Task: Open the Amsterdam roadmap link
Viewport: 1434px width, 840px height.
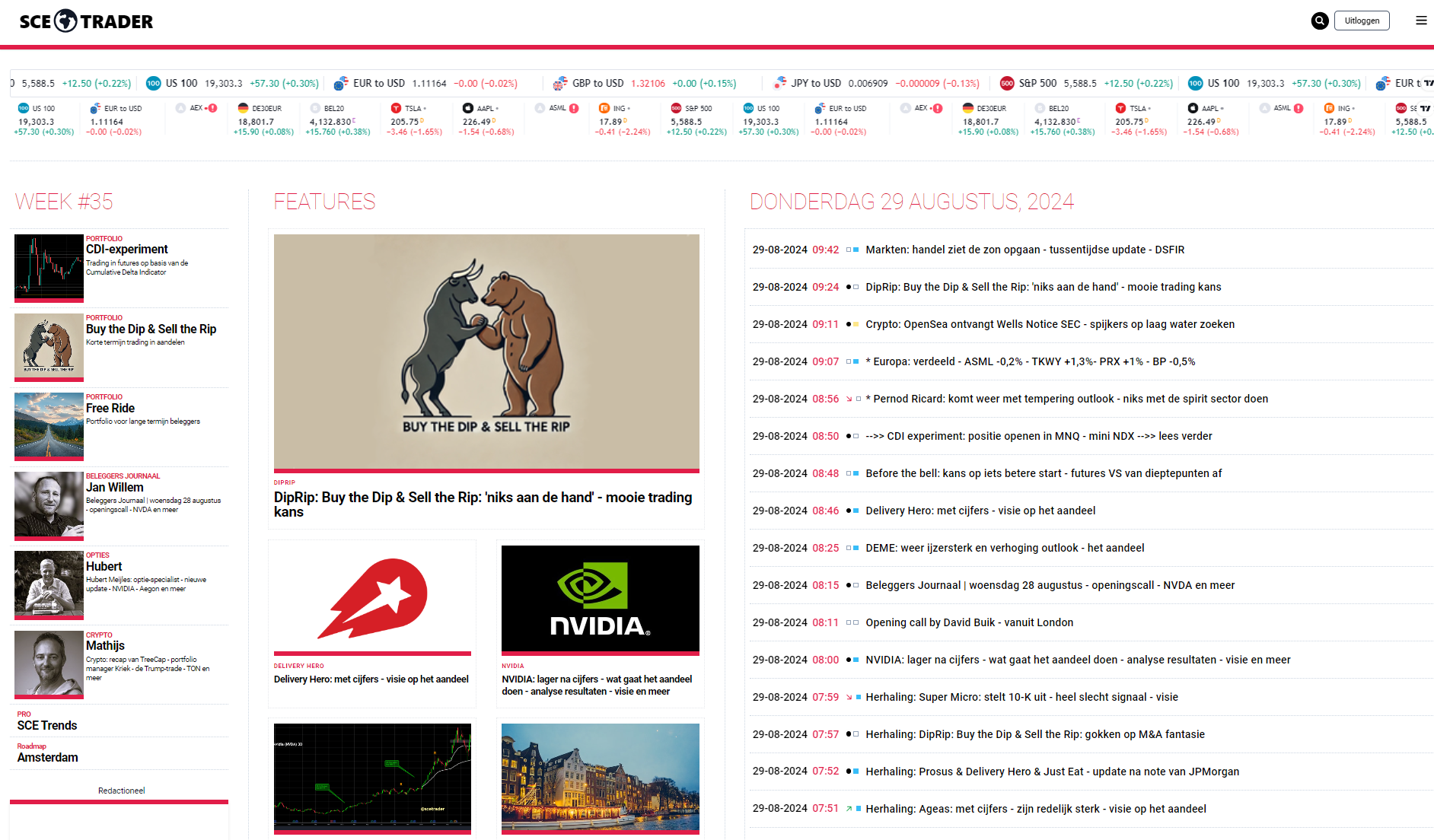Action: point(48,758)
